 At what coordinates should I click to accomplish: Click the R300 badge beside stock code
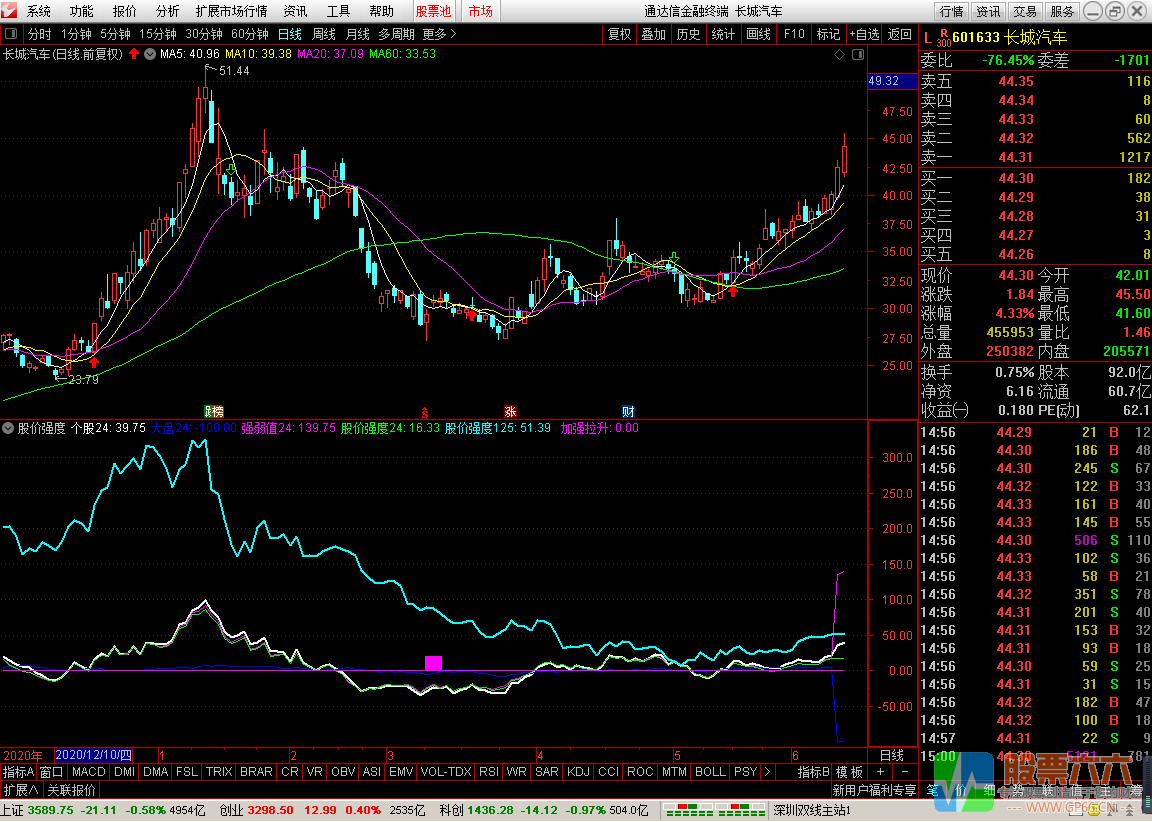click(943, 38)
